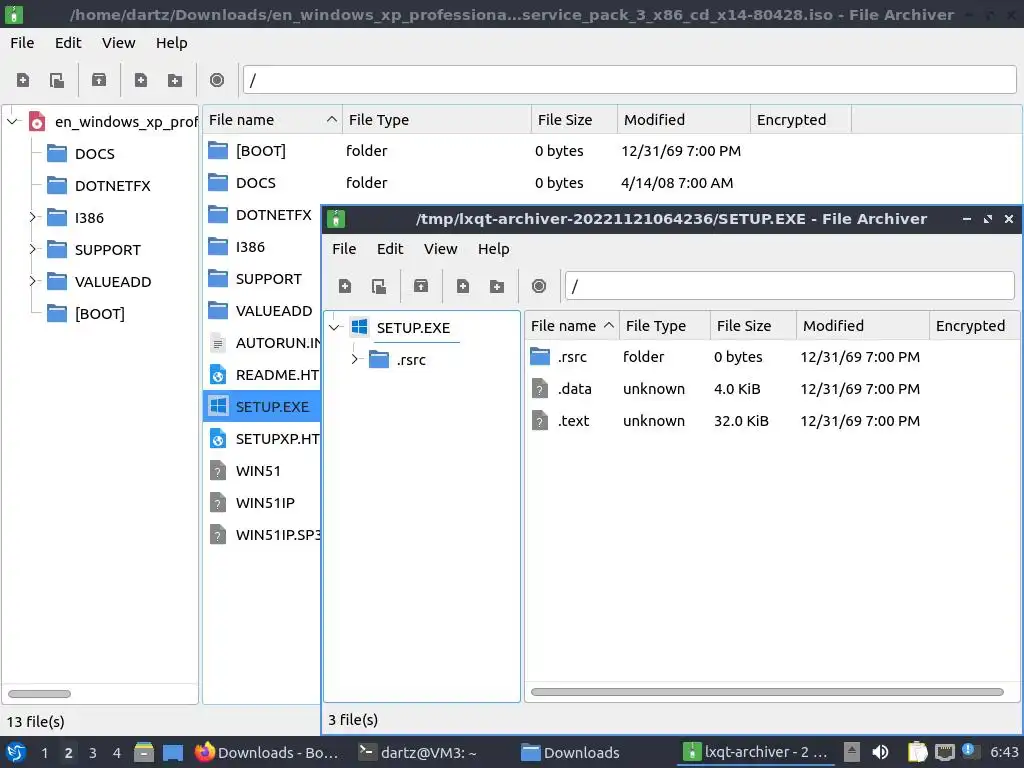Select .rsrc folder row in SETUP.EXE list
The width and height of the screenshot is (1024, 768).
pyautogui.click(x=772, y=357)
